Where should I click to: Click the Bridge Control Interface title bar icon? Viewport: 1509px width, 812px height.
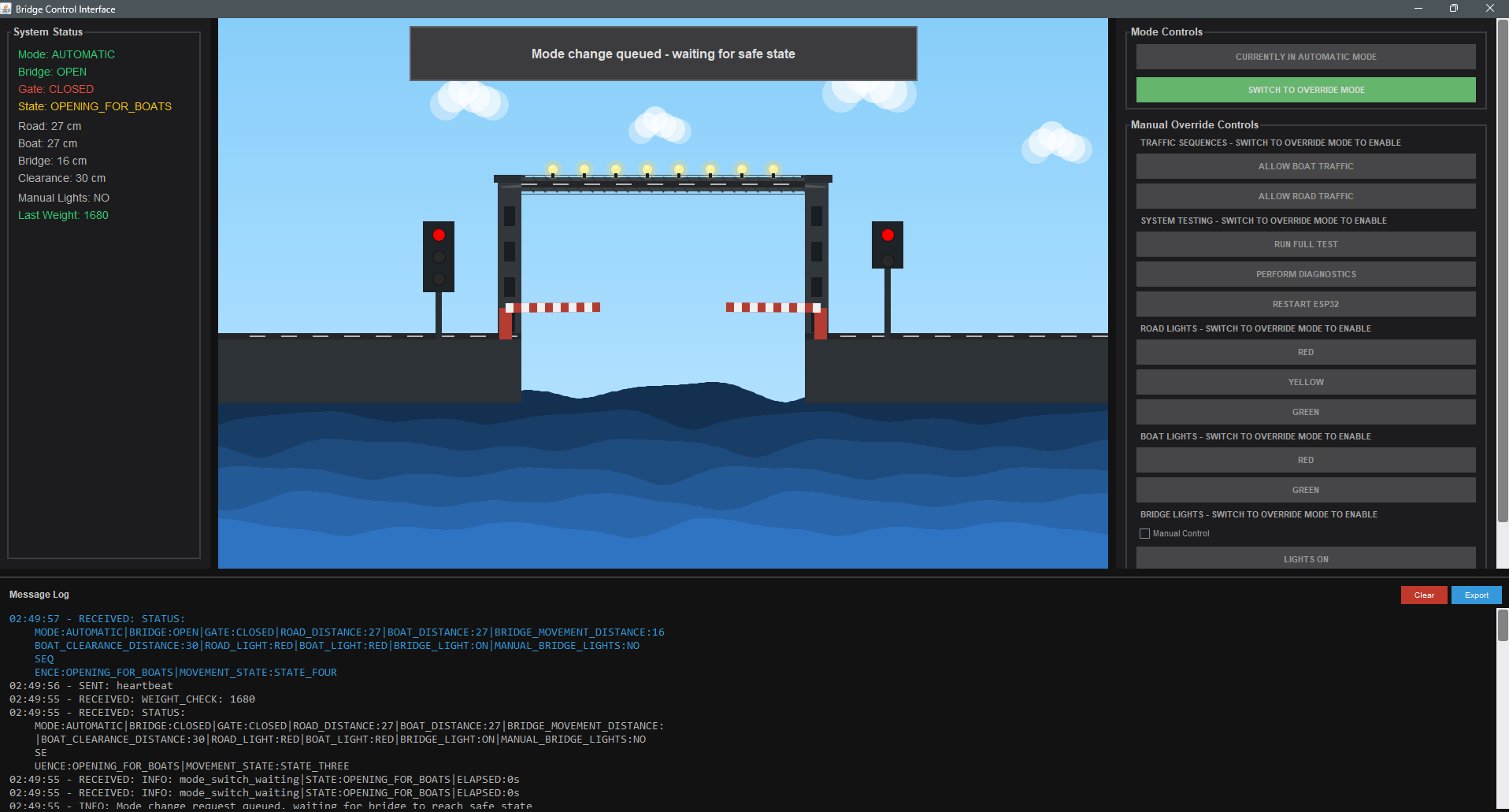6,9
